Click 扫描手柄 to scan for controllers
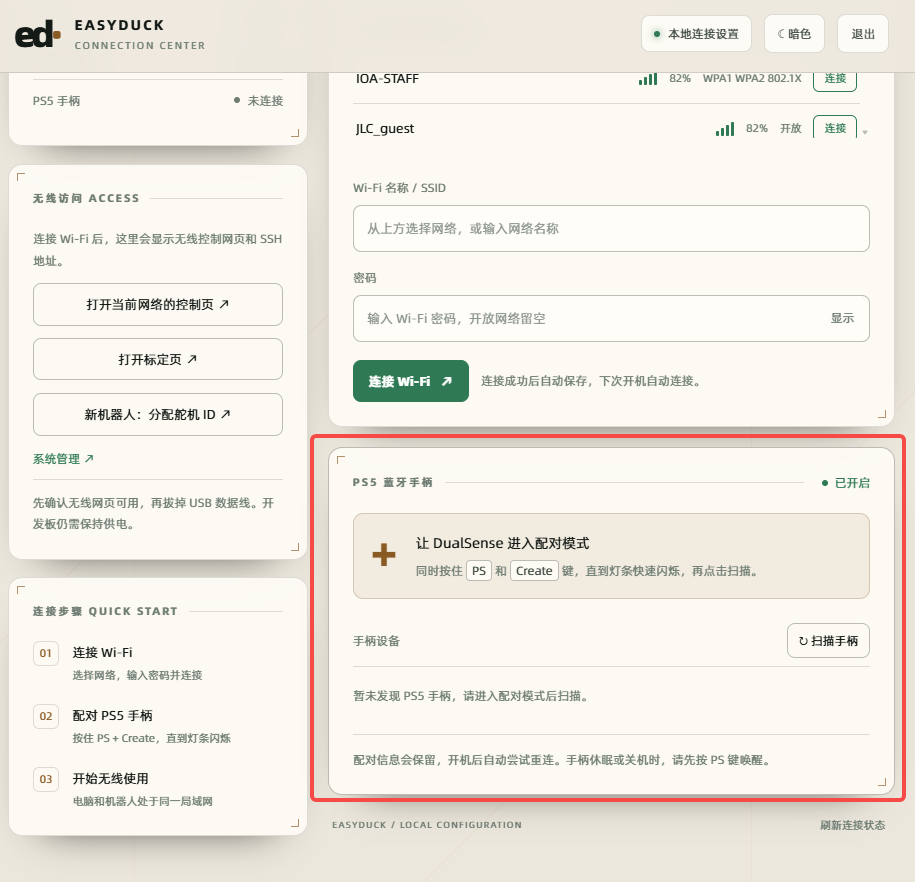This screenshot has height=882, width=915. click(828, 641)
